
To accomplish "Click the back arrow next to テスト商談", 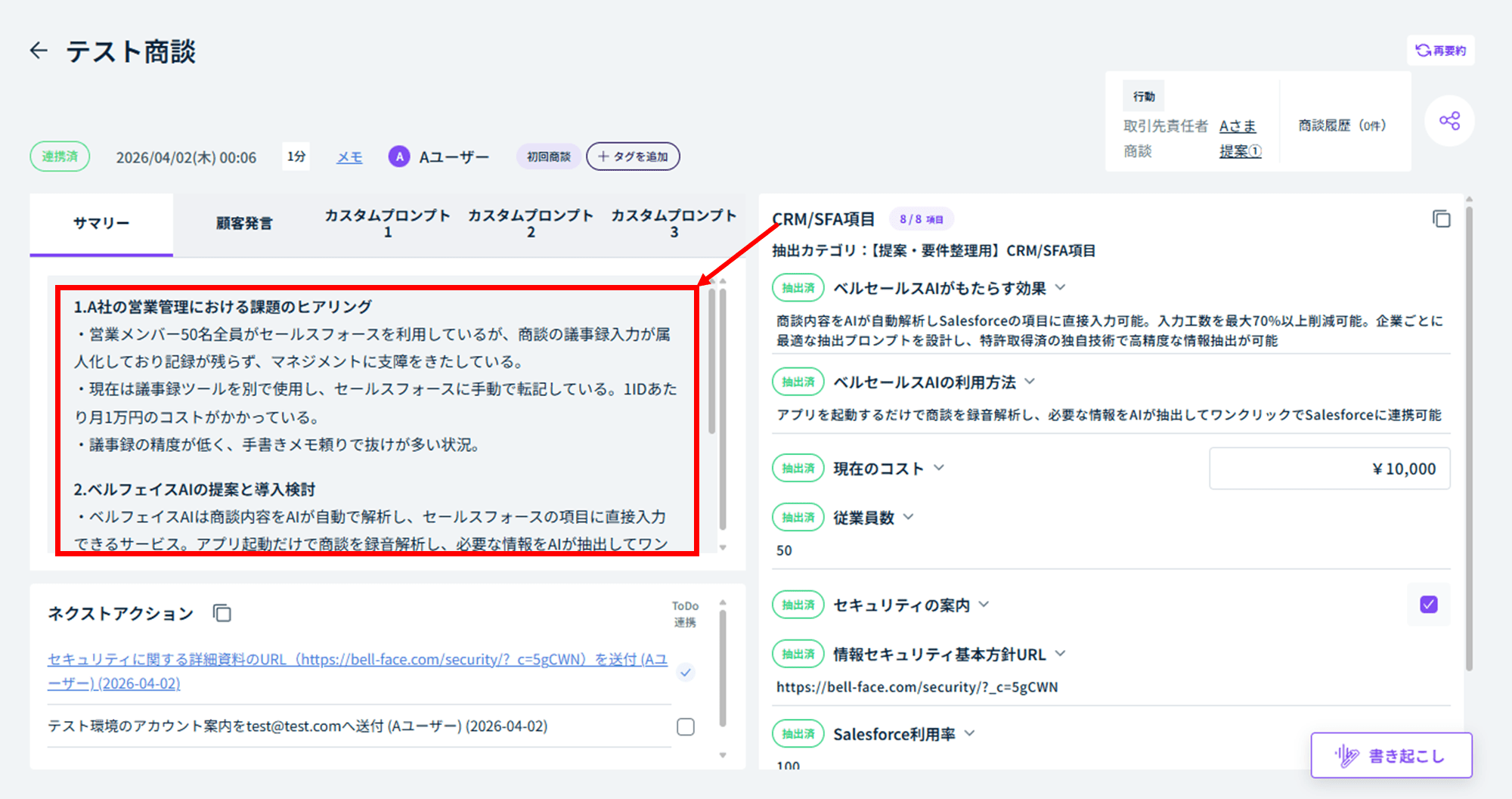I will (x=39, y=51).
